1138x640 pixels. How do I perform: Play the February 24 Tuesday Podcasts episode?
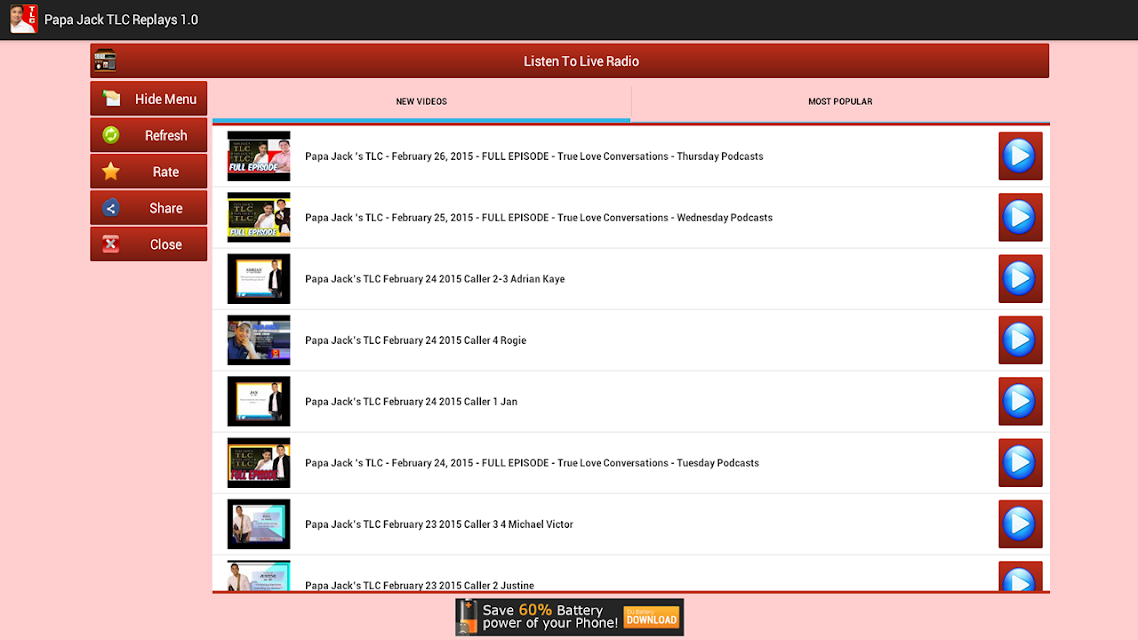pos(1020,462)
